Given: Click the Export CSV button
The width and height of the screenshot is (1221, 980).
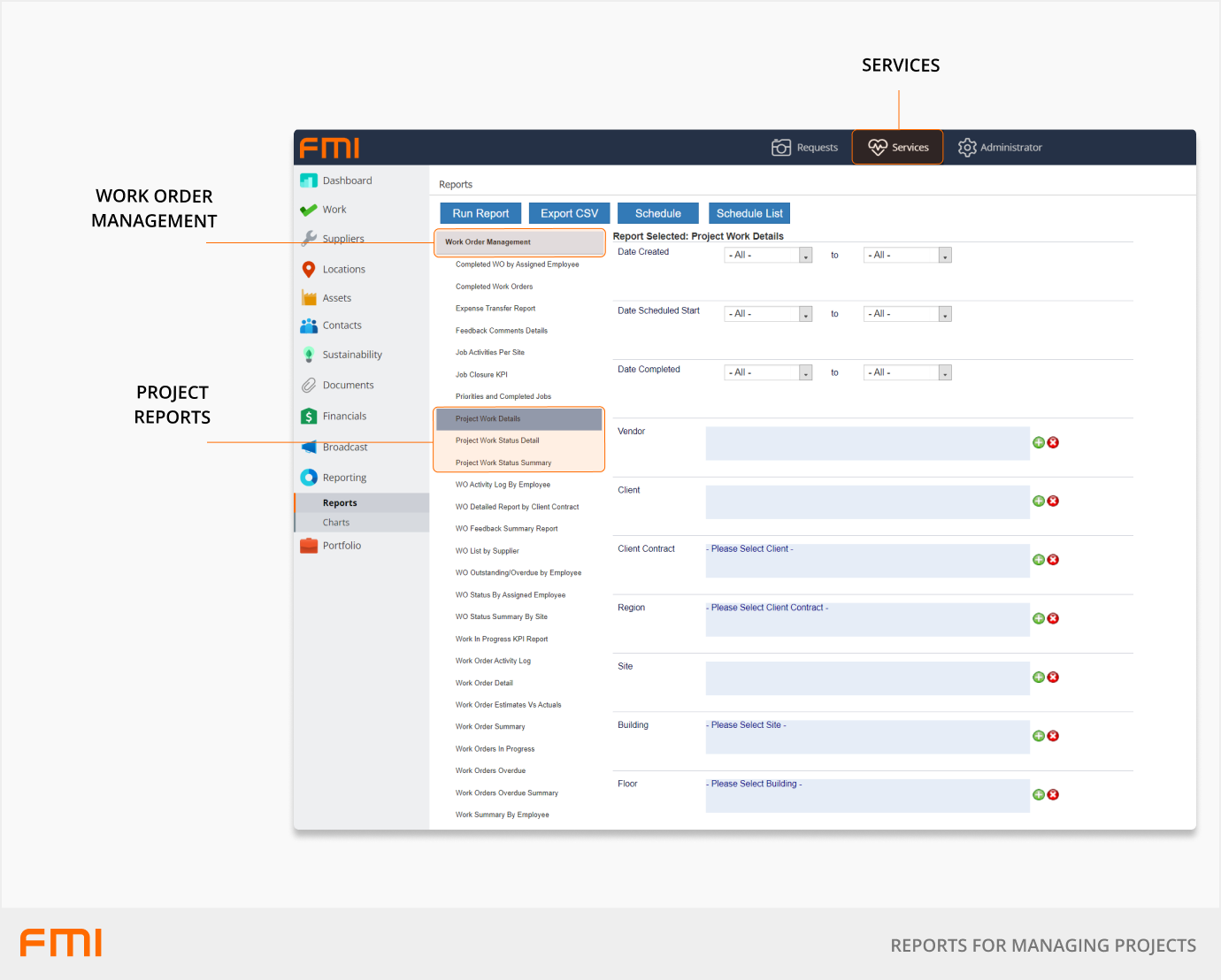Looking at the screenshot, I should click(x=569, y=213).
